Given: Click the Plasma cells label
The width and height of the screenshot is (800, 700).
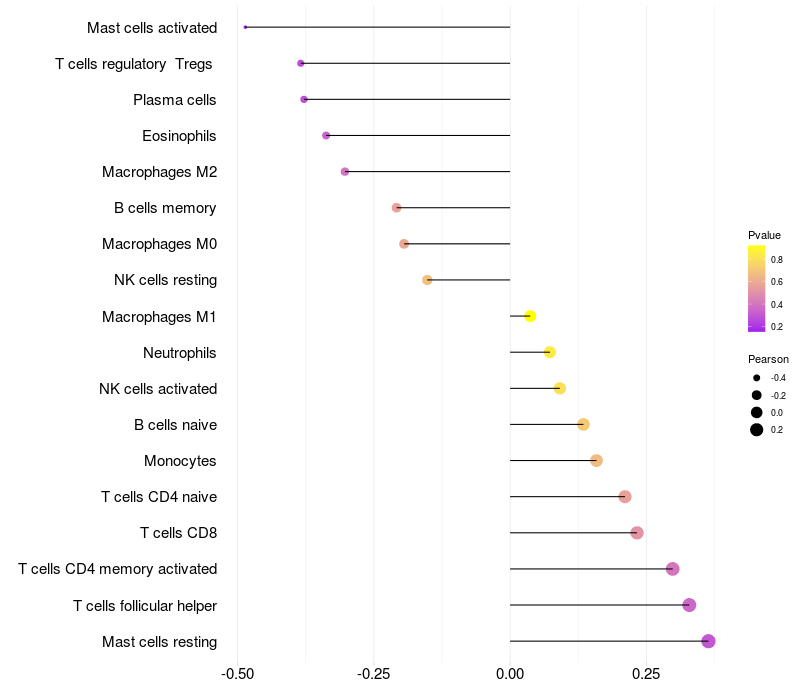Looking at the screenshot, I should coord(175,100).
